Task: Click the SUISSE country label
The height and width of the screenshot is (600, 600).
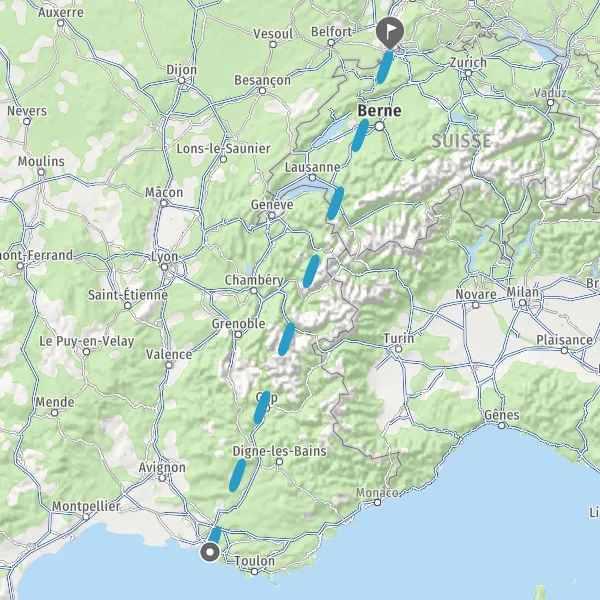Action: click(x=461, y=141)
